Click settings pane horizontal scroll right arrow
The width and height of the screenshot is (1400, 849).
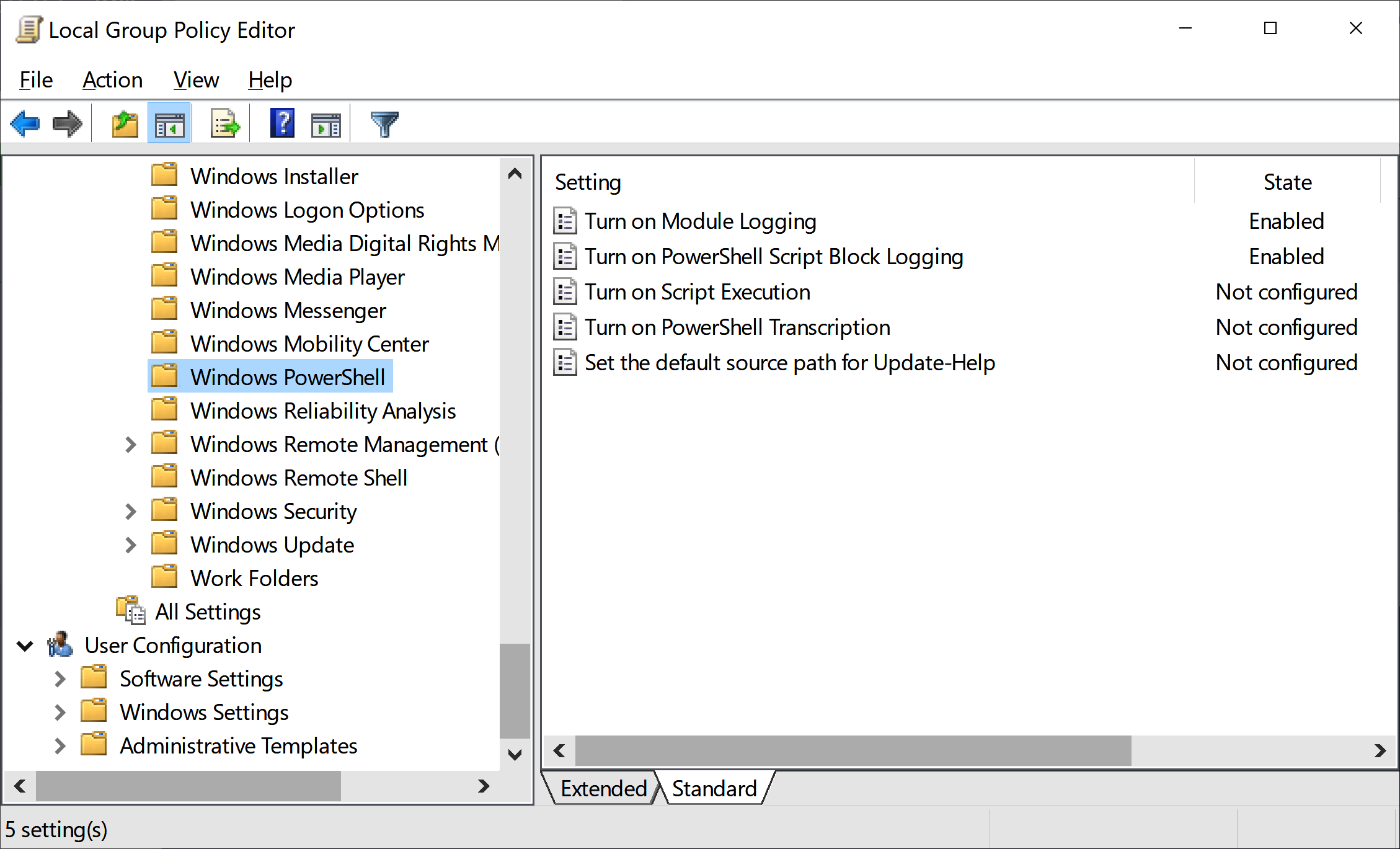point(1380,751)
